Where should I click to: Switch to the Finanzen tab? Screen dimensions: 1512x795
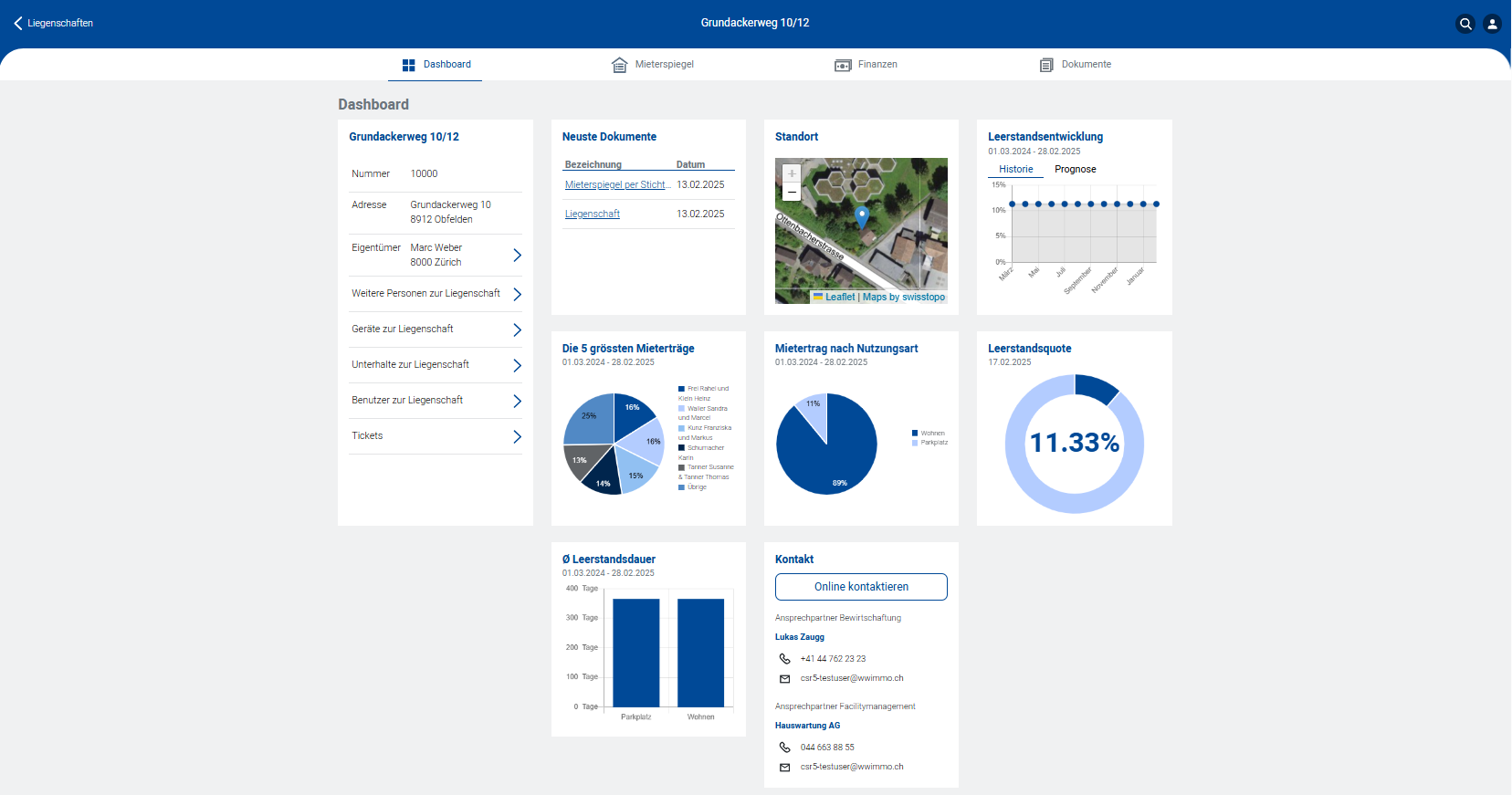[x=866, y=65]
